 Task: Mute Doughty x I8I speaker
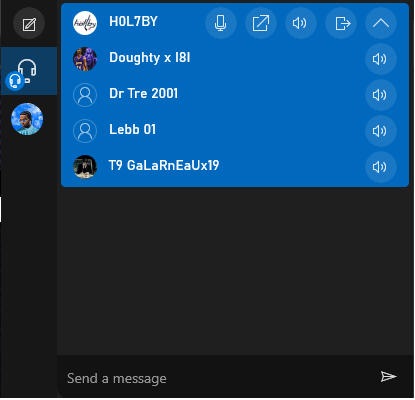point(381,59)
